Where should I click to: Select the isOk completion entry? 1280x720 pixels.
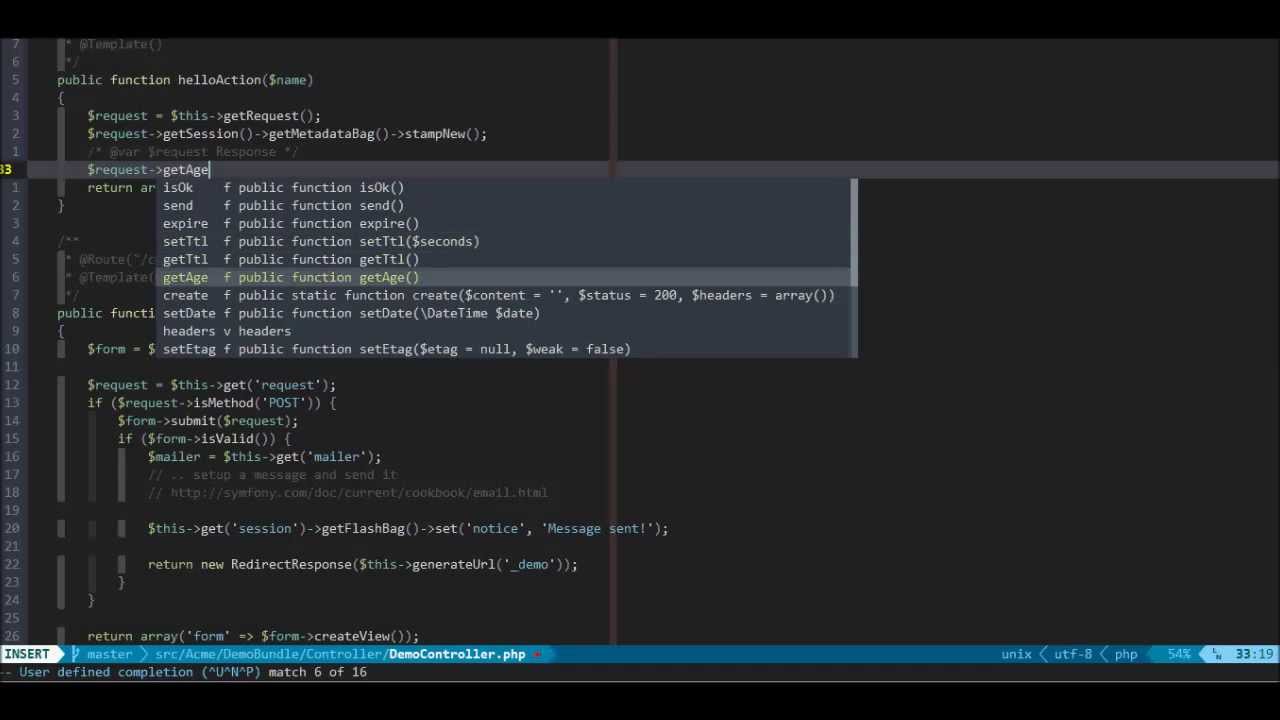coord(508,188)
